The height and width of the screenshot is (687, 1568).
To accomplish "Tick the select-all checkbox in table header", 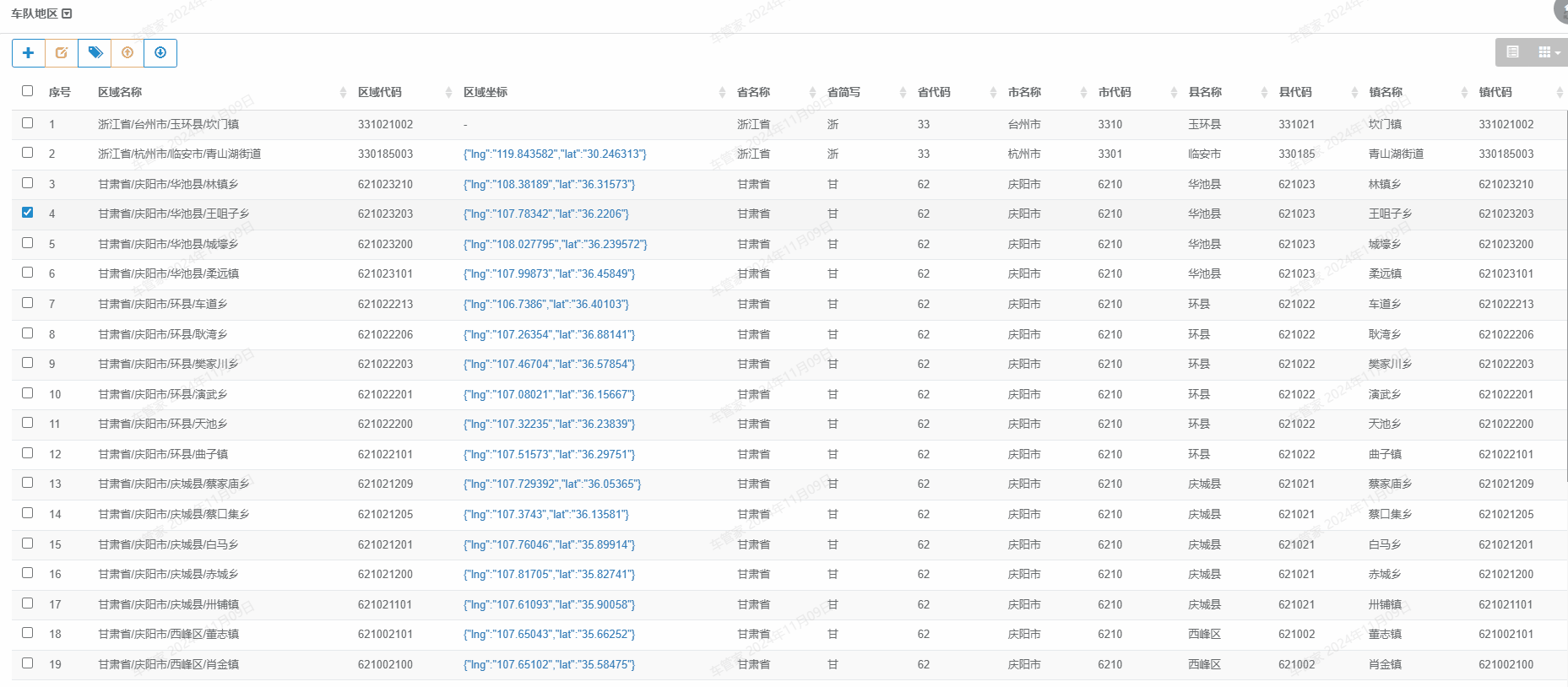I will click(28, 91).
